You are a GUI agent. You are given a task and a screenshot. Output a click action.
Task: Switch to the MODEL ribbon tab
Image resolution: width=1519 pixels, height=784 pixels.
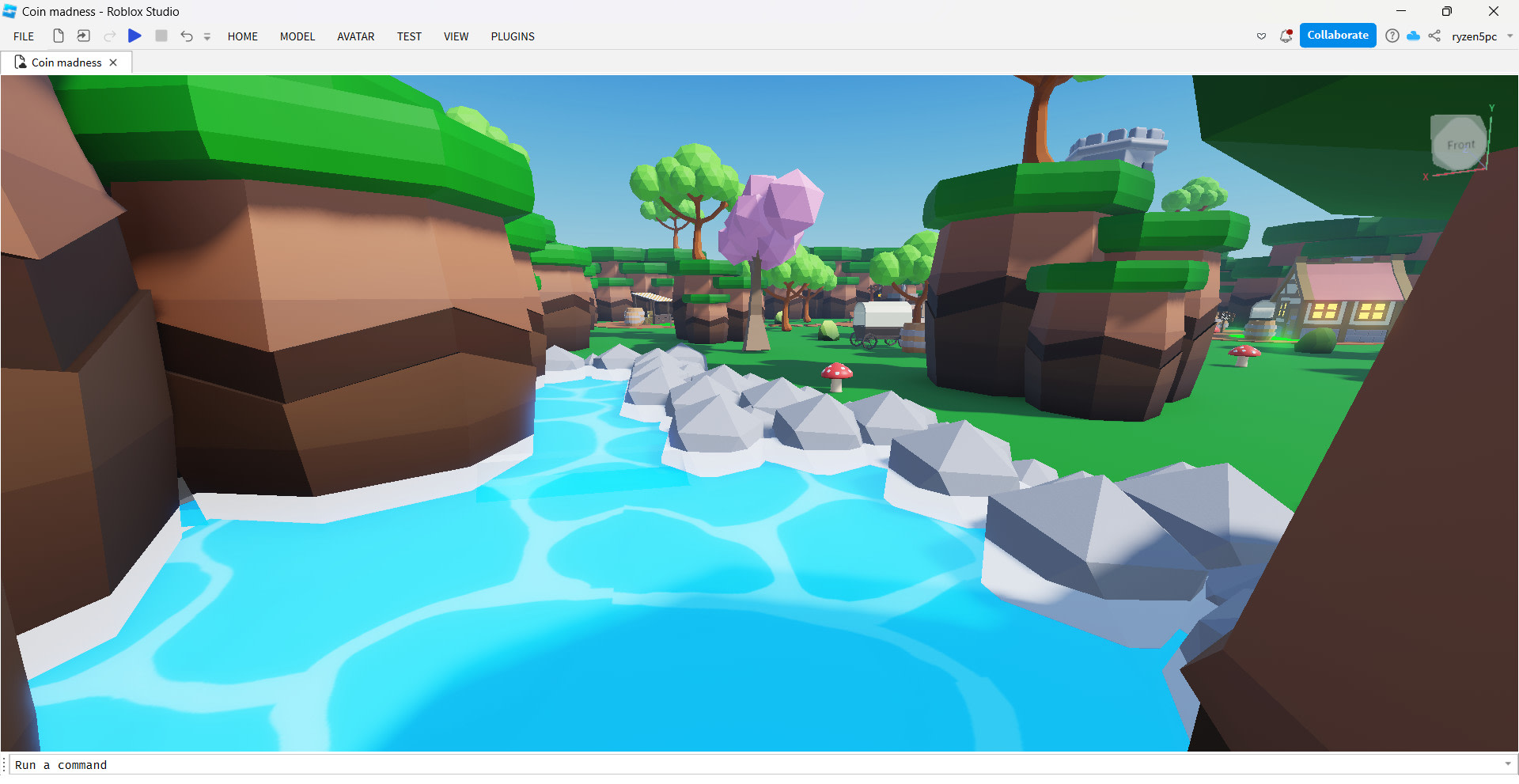click(297, 36)
